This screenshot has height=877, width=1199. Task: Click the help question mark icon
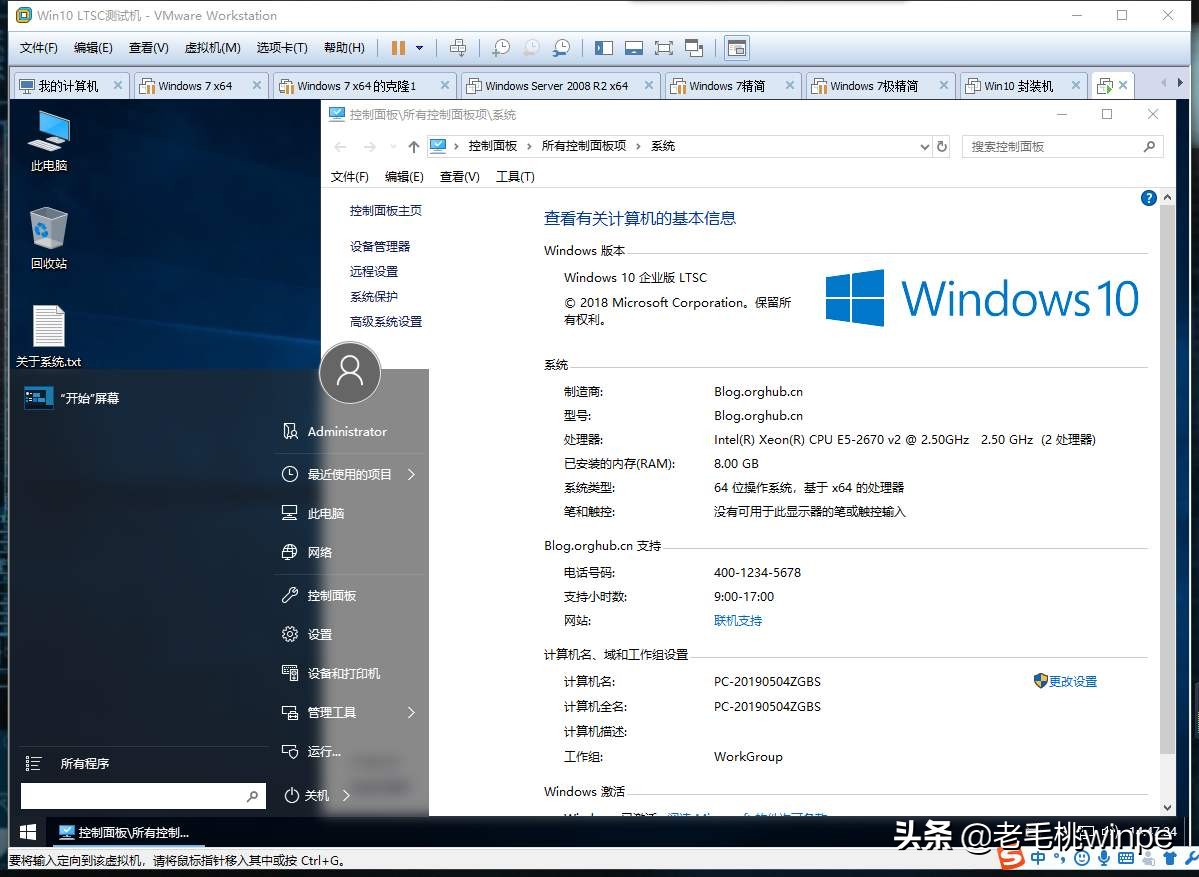point(1148,197)
